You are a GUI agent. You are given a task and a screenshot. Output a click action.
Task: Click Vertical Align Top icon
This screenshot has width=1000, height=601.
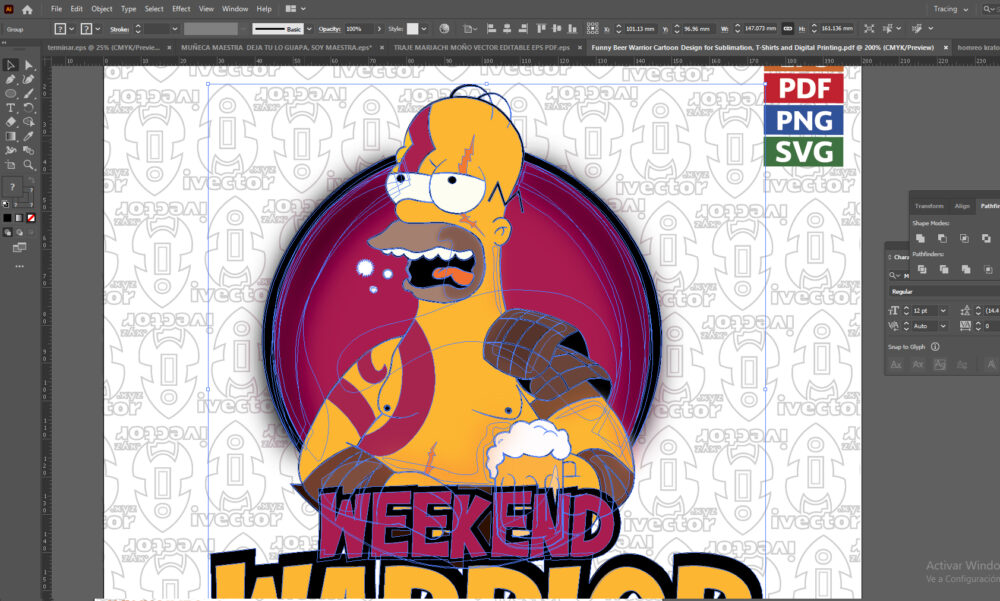[x=541, y=29]
